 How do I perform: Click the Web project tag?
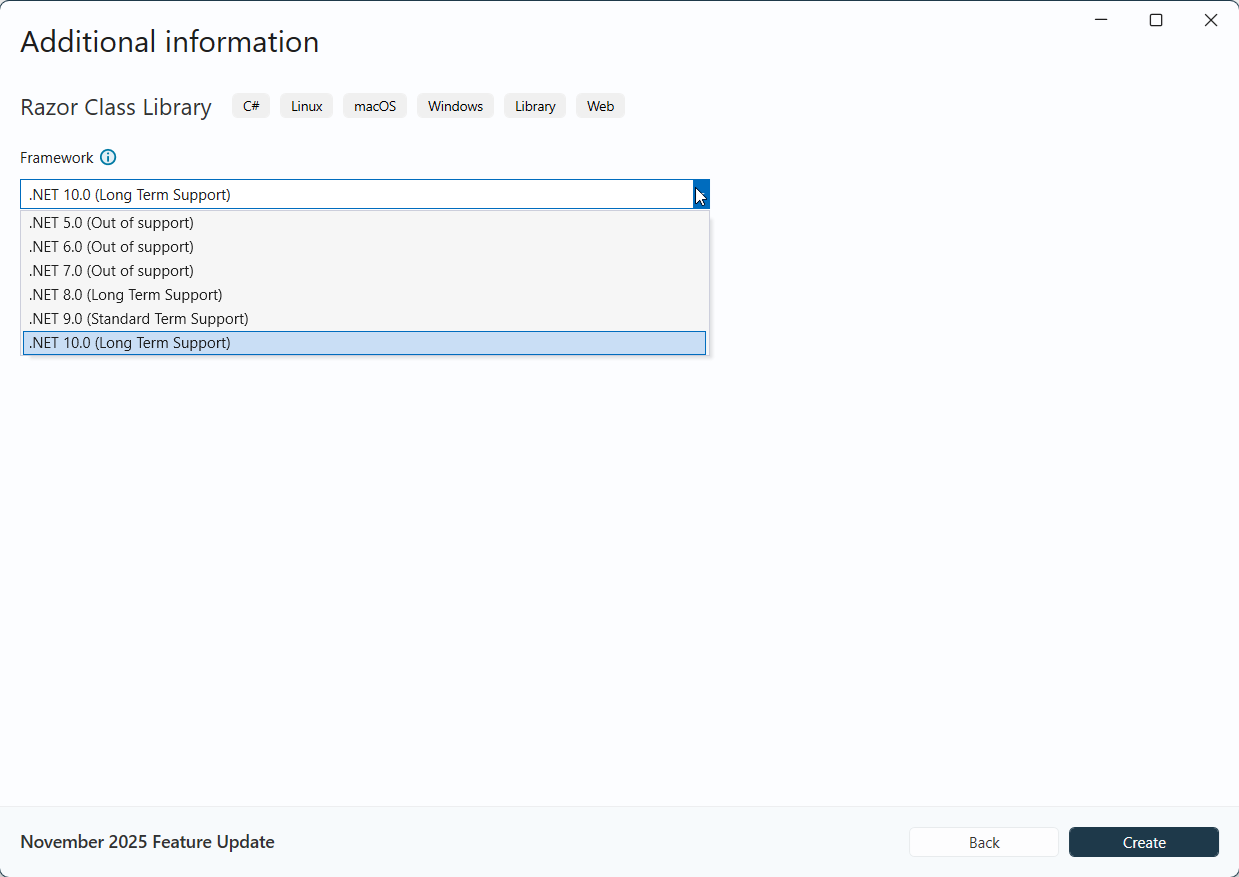click(x=600, y=105)
